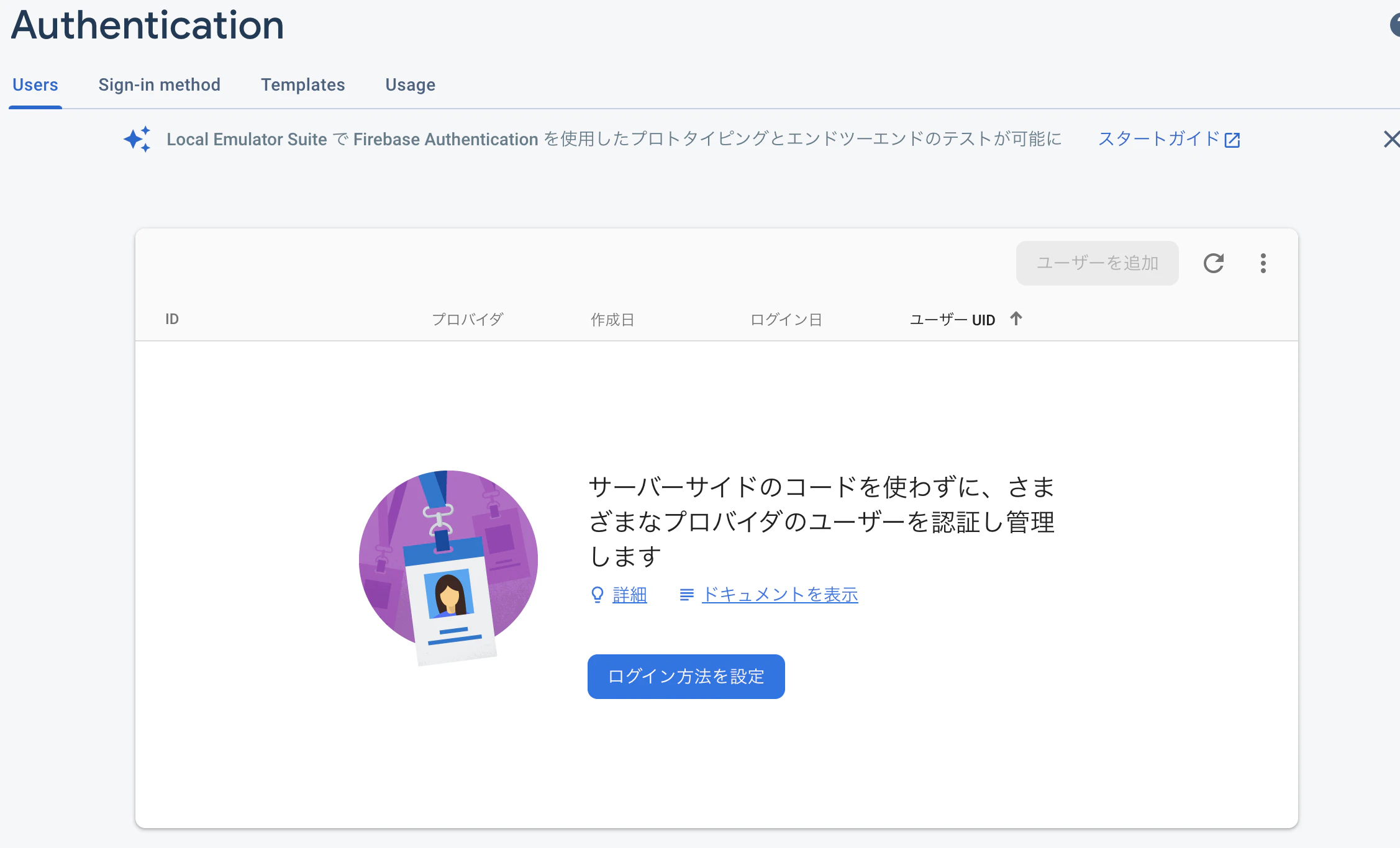Open the ドキュメントを表示 link
Screen dimensions: 1400x848
click(780, 595)
